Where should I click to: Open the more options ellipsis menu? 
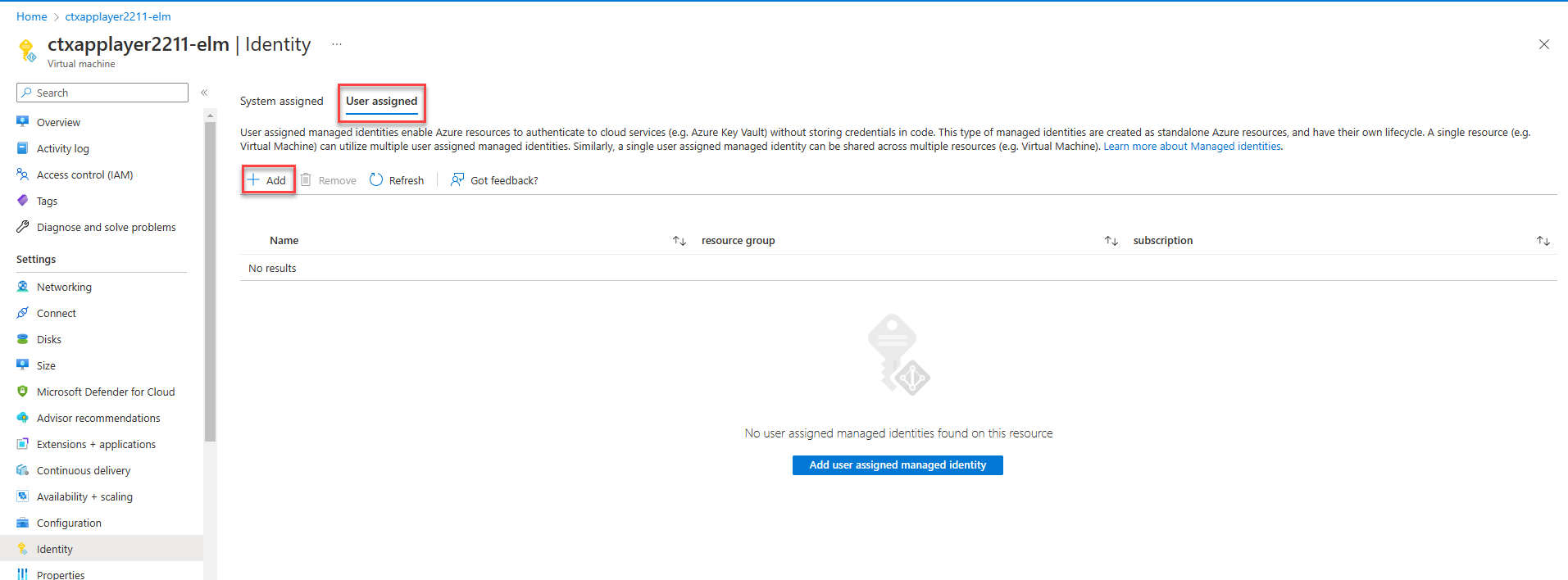click(337, 44)
